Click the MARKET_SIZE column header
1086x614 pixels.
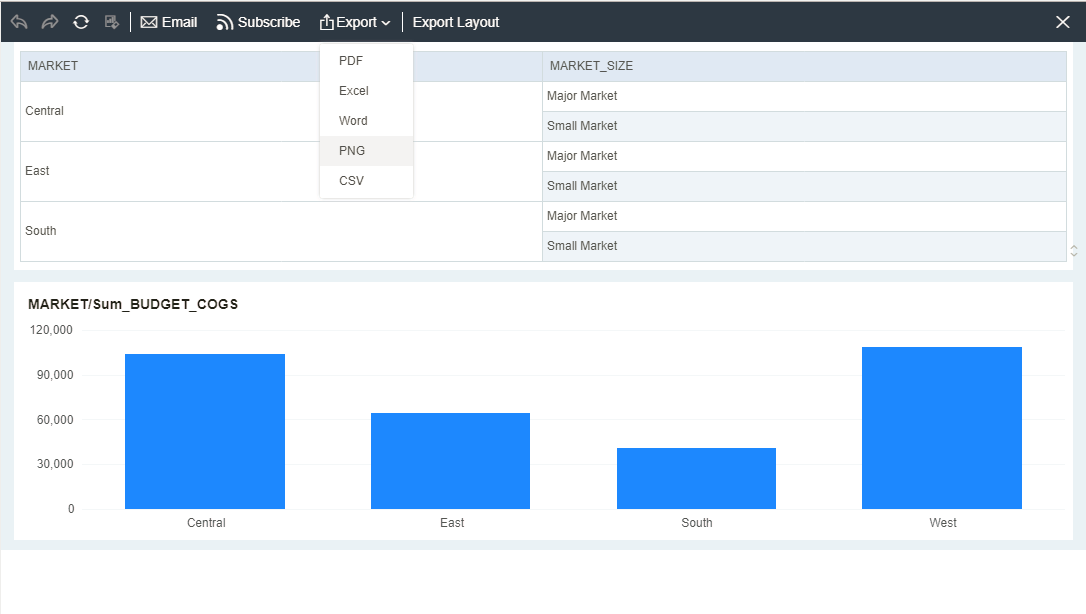point(591,66)
